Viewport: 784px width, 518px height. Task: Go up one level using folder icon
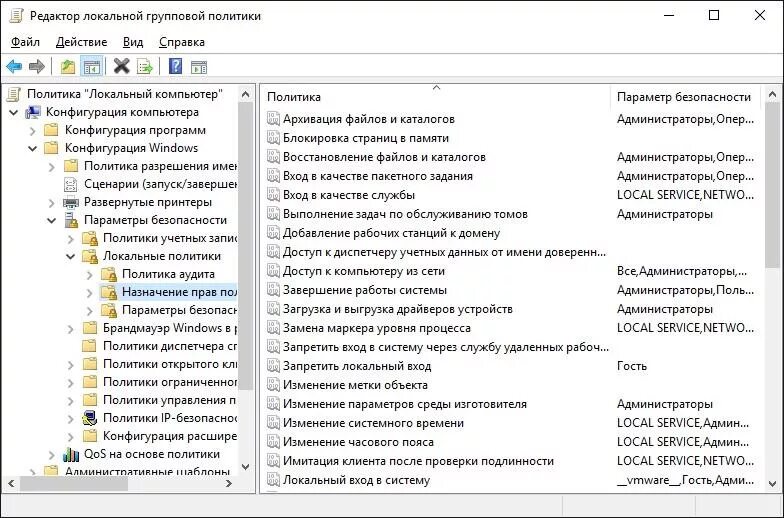coord(67,67)
